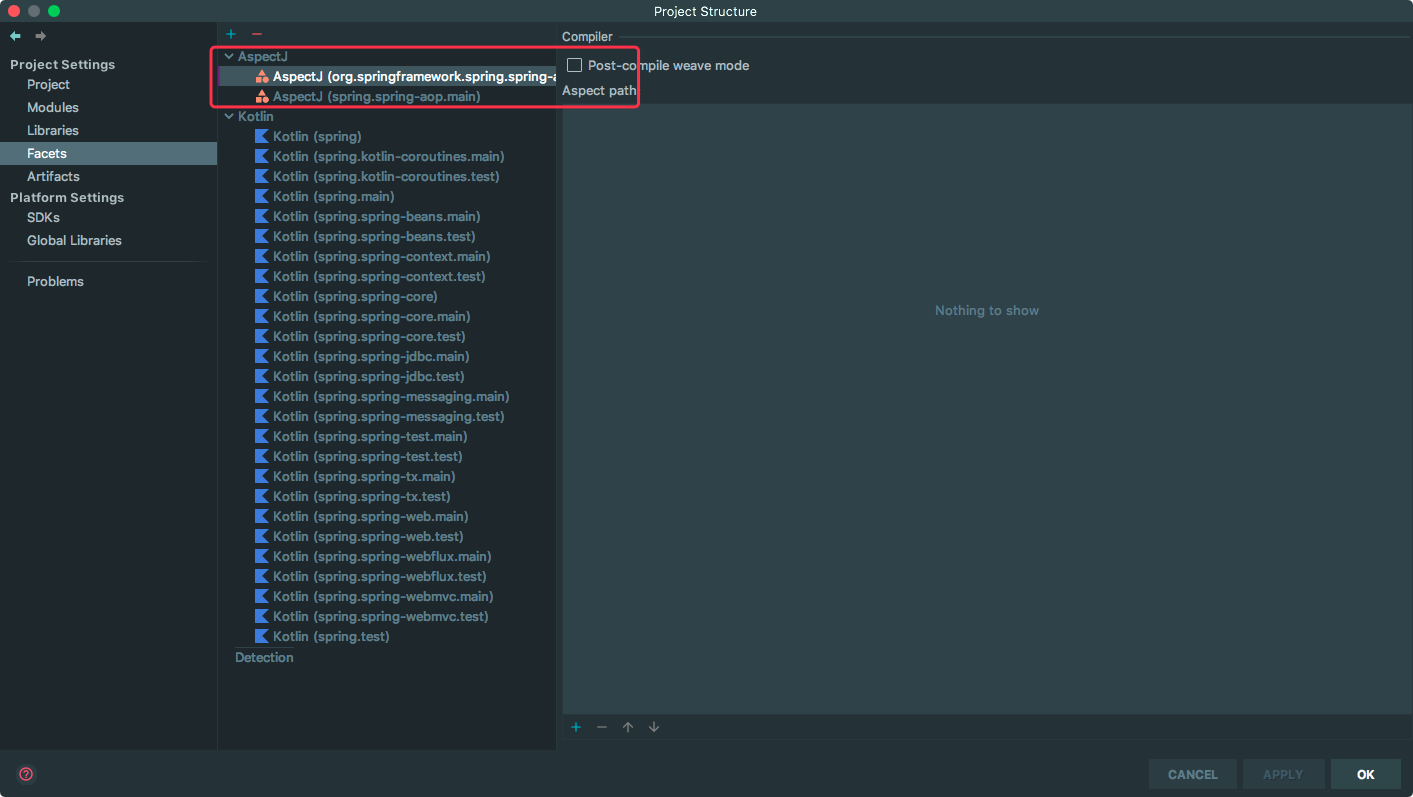
Task: Click Kotlin icon for spring.spring-core facet
Action: [262, 296]
